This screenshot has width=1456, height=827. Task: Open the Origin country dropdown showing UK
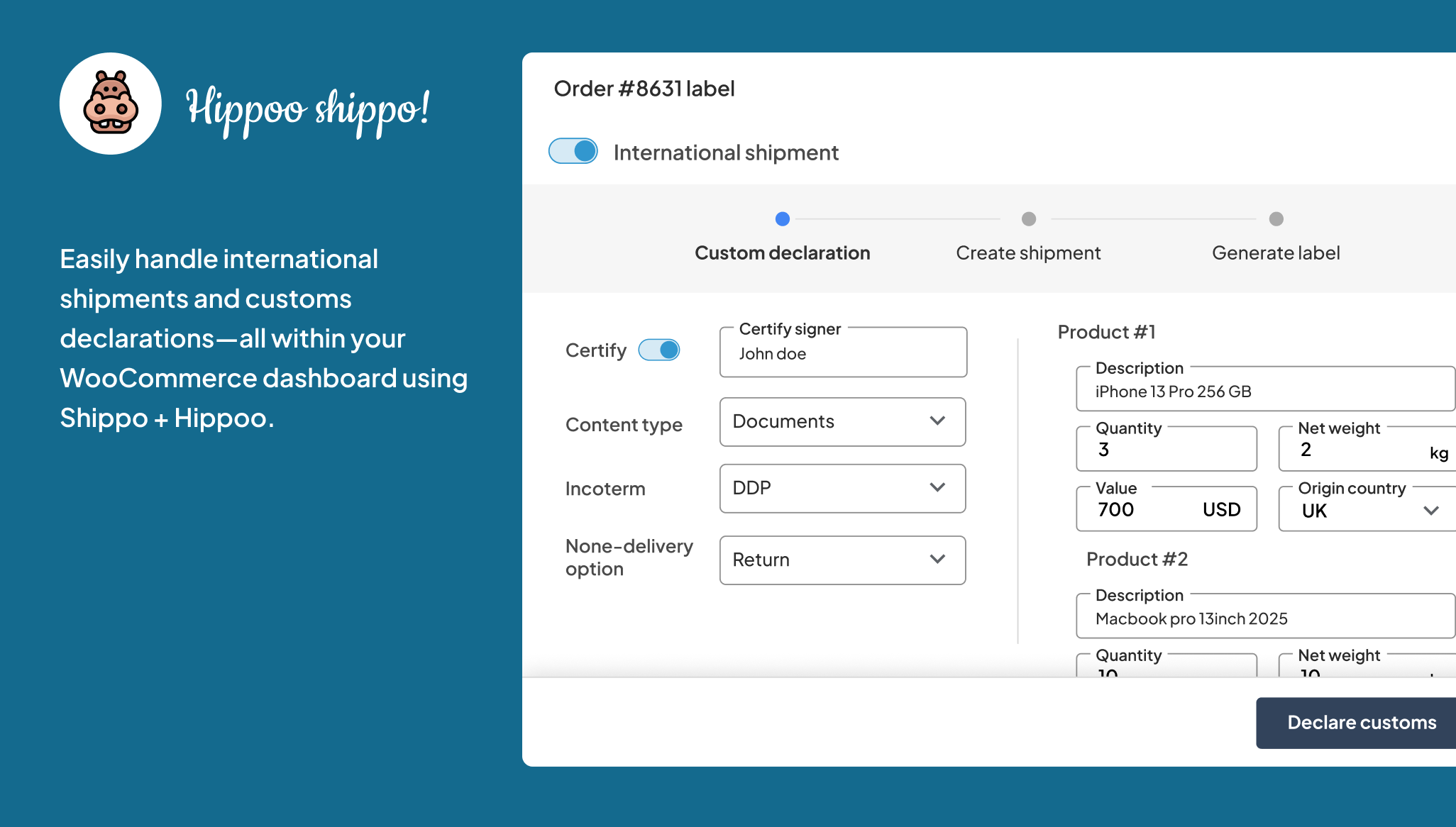(1367, 508)
